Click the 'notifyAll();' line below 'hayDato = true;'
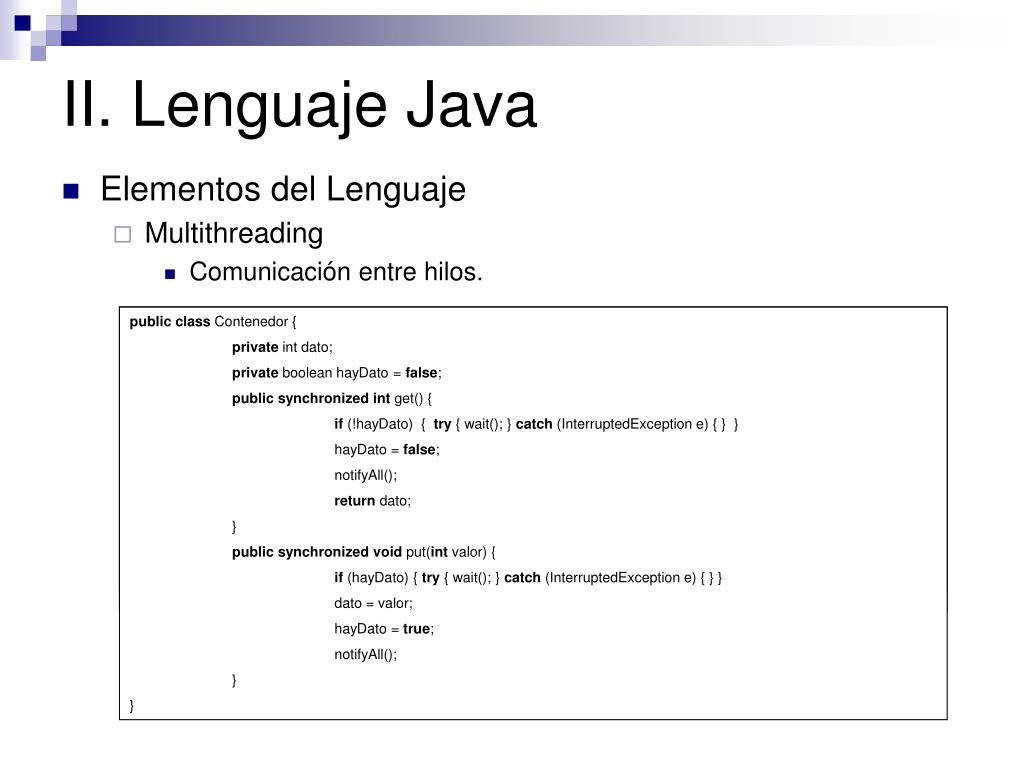1024x768 pixels. coord(366,654)
